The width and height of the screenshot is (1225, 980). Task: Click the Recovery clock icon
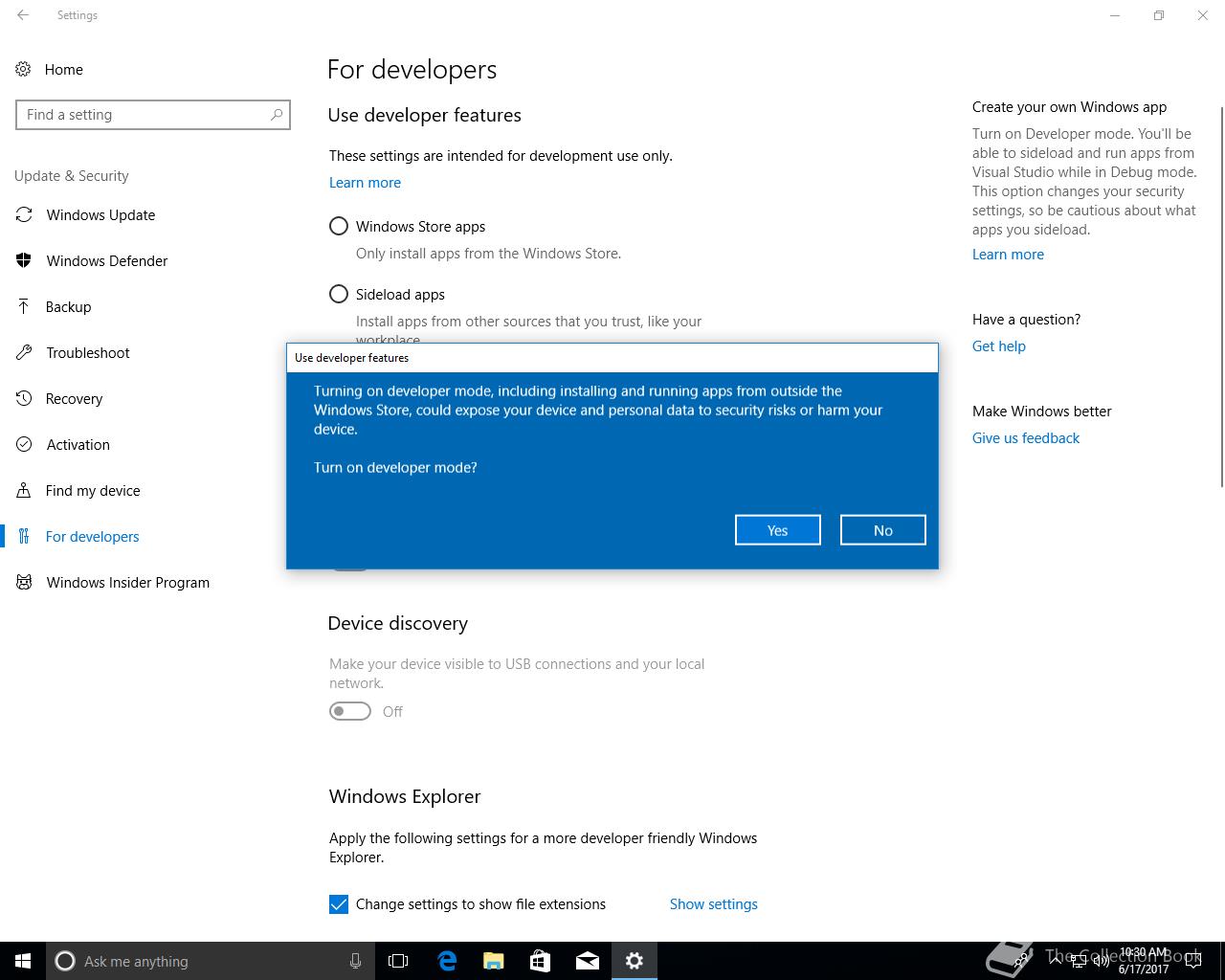[x=24, y=398]
